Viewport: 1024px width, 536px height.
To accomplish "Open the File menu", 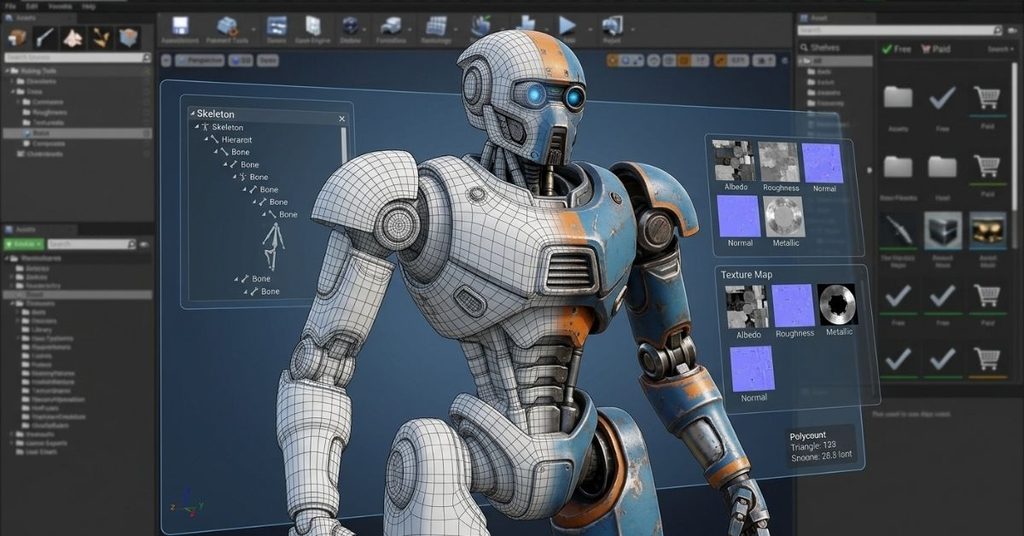I will [10, 6].
